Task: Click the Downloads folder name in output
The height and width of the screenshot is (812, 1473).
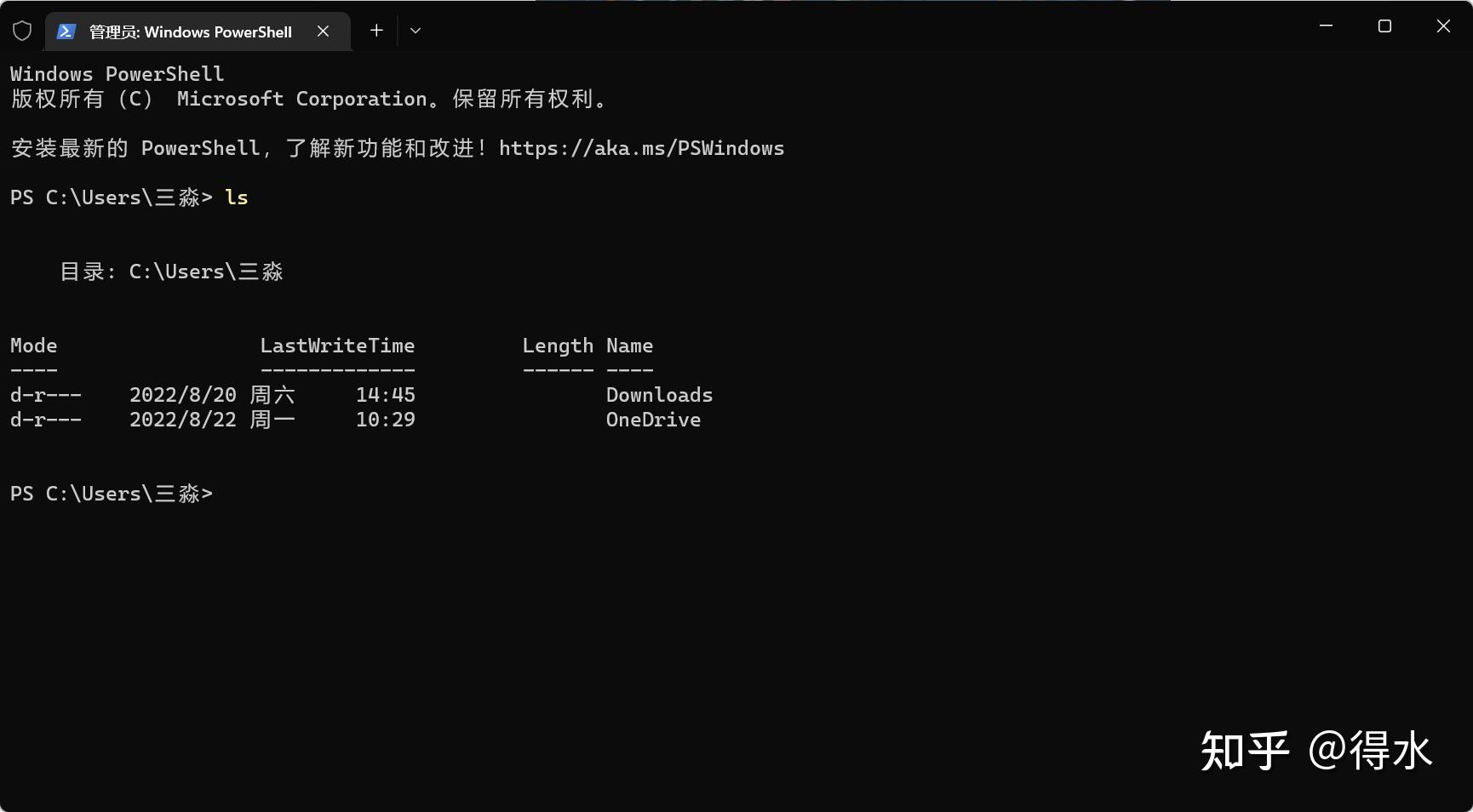Action: [659, 394]
